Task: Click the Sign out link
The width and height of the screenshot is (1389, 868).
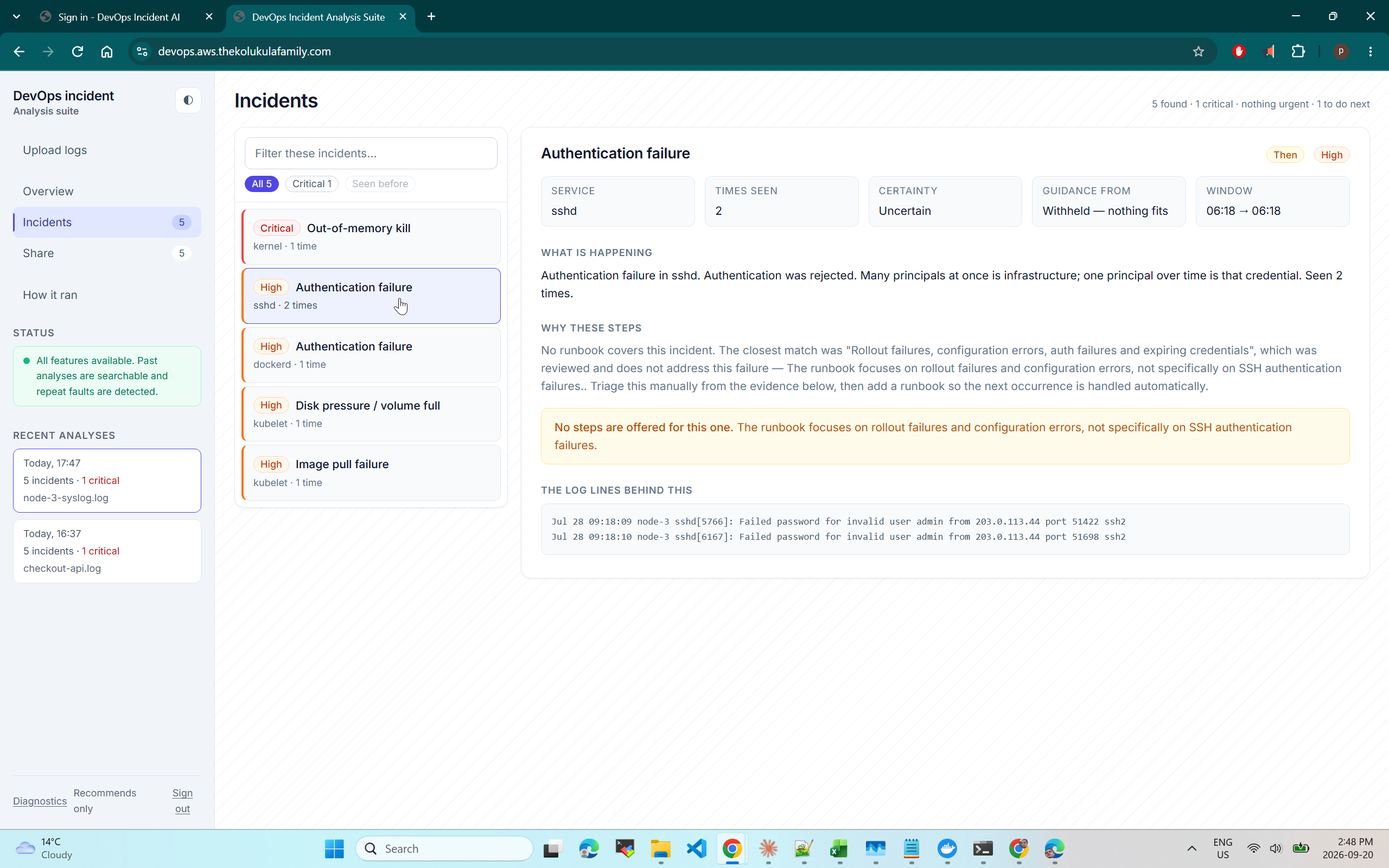Action: tap(182, 800)
